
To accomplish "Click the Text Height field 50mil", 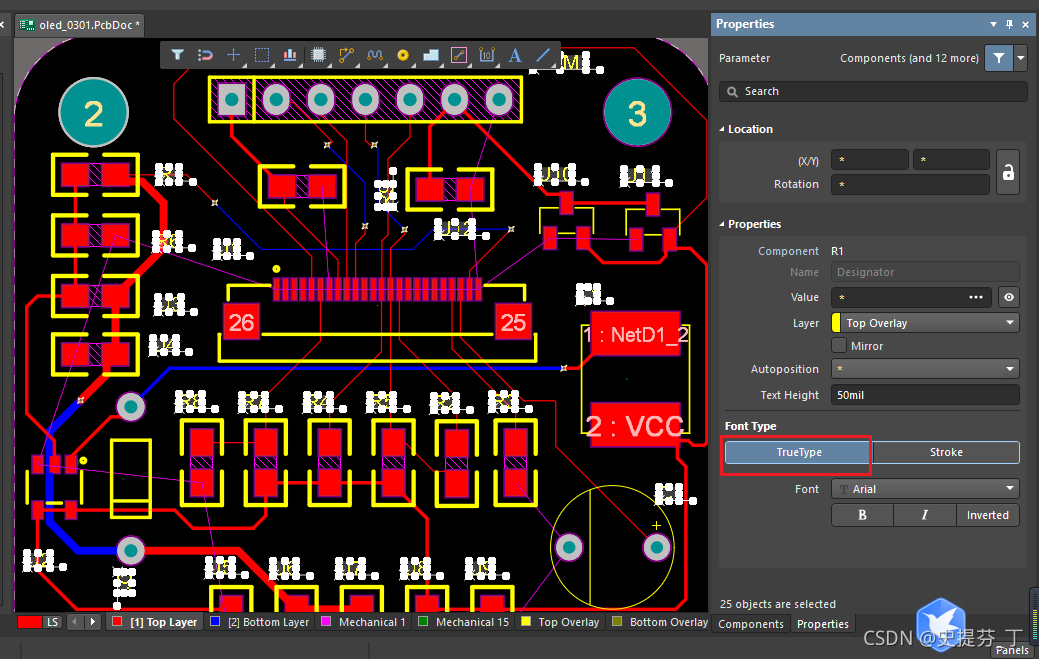I will [925, 395].
